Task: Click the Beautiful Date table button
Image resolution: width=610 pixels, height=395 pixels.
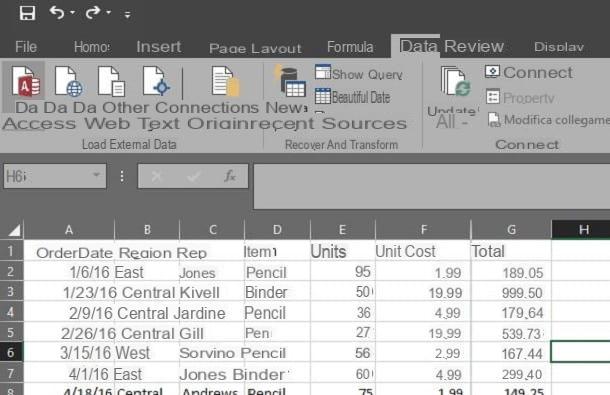Action: (x=352, y=97)
